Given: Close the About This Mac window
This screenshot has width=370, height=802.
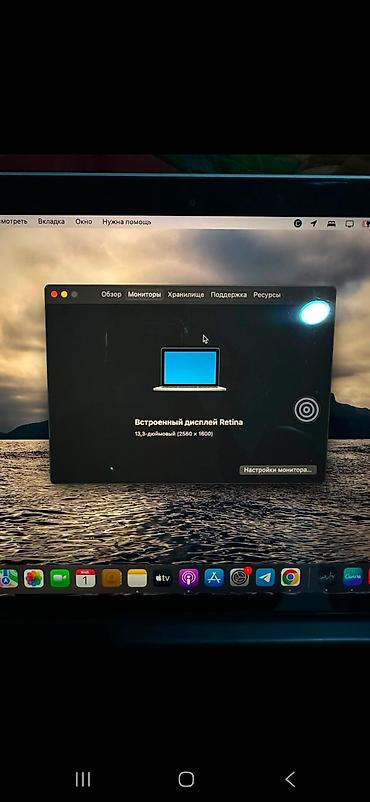Looking at the screenshot, I should 54,294.
